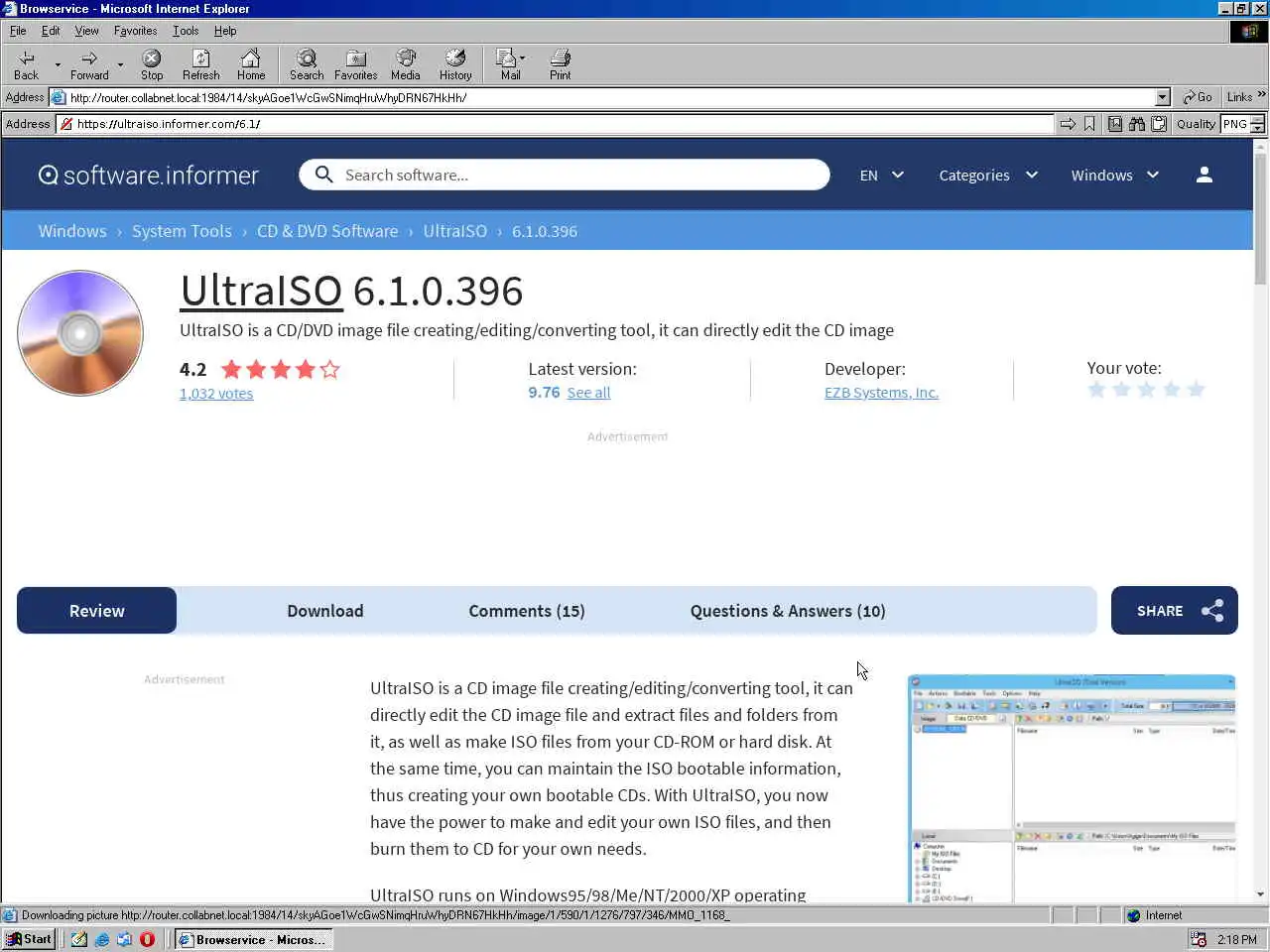The height and width of the screenshot is (952, 1270).
Task: Click the CD & DVD Software breadcrumb
Action: [x=327, y=231]
